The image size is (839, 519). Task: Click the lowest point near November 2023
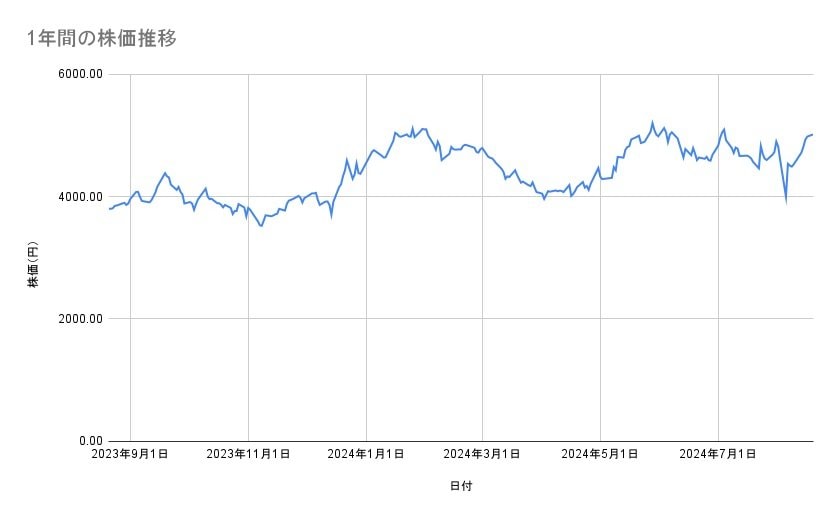click(261, 226)
